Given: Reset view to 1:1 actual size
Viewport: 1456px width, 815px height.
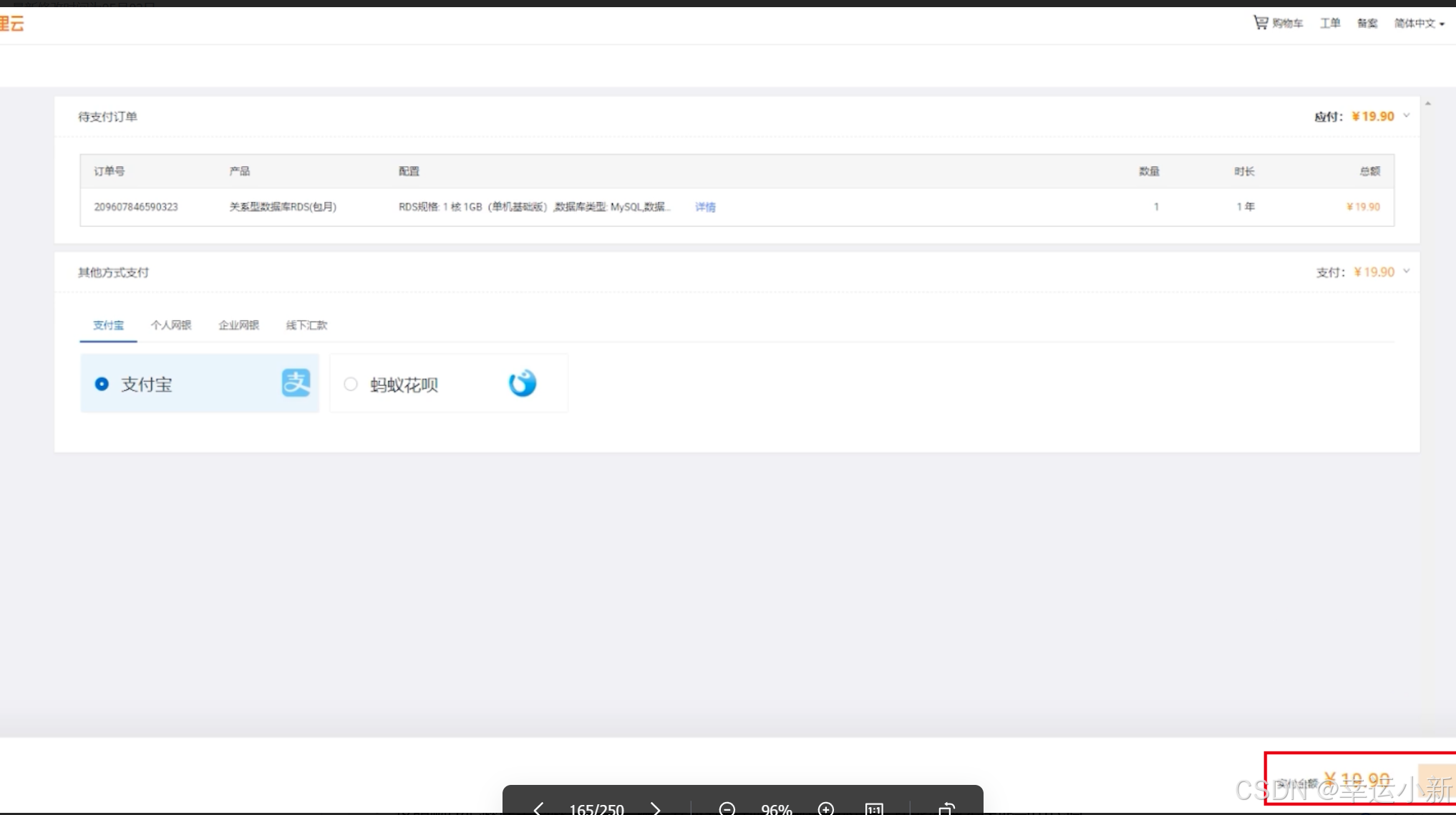Looking at the screenshot, I should 874,809.
